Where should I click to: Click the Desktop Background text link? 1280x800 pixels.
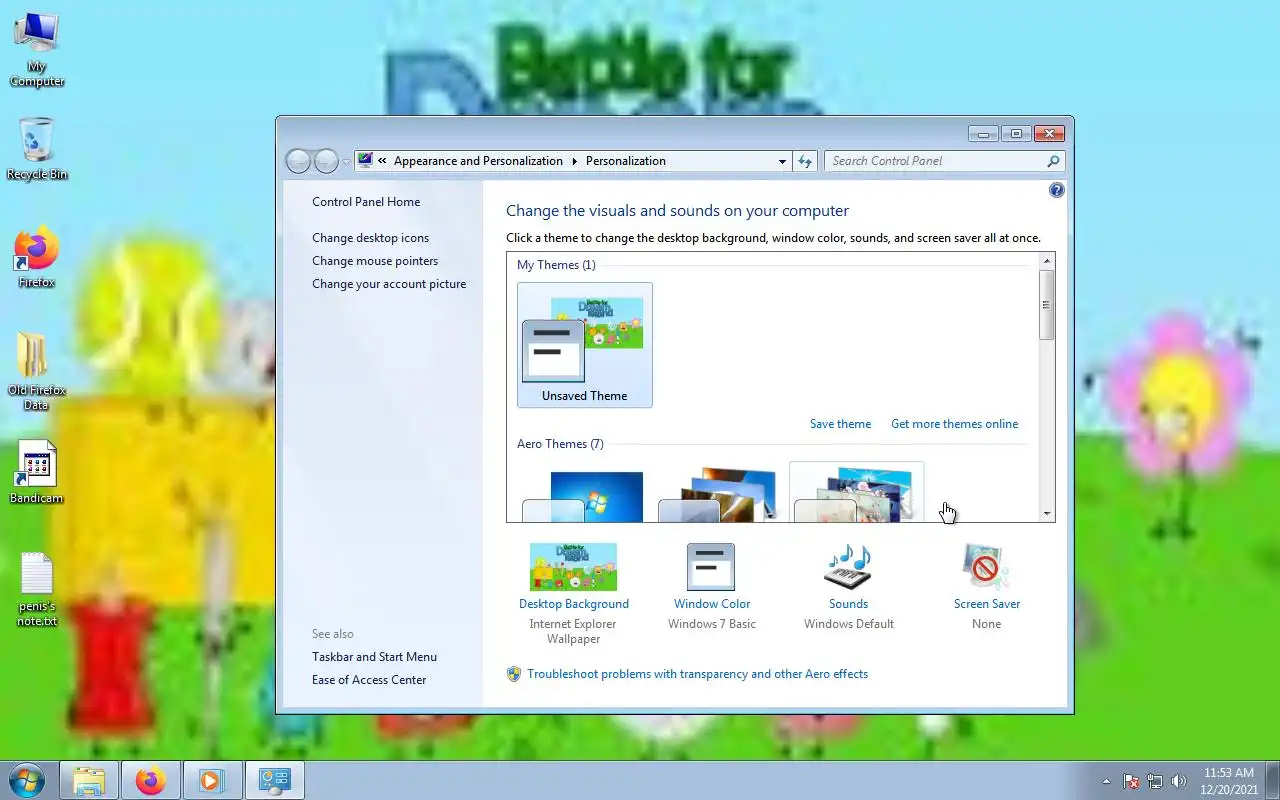coord(574,604)
